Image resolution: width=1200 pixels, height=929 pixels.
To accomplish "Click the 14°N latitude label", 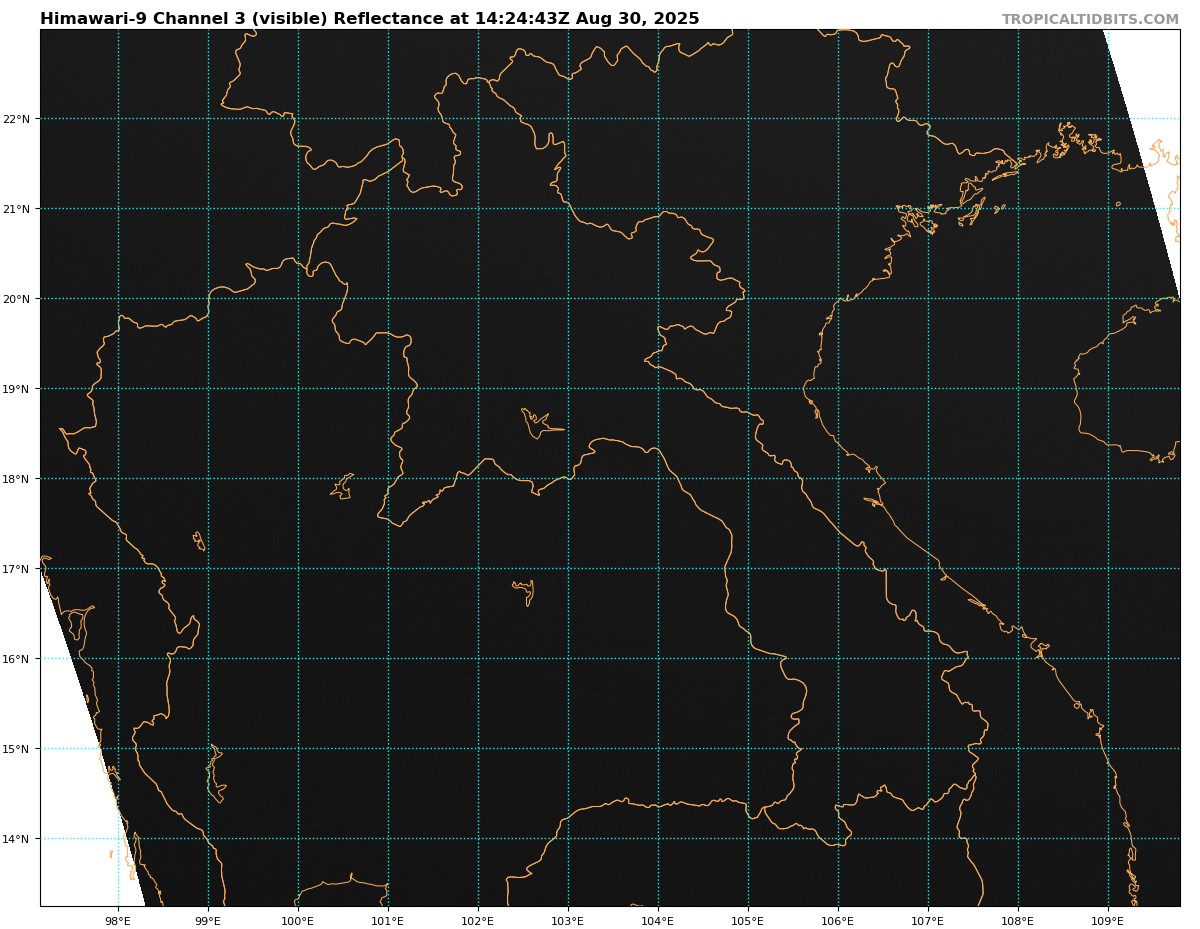I will 18,839.
